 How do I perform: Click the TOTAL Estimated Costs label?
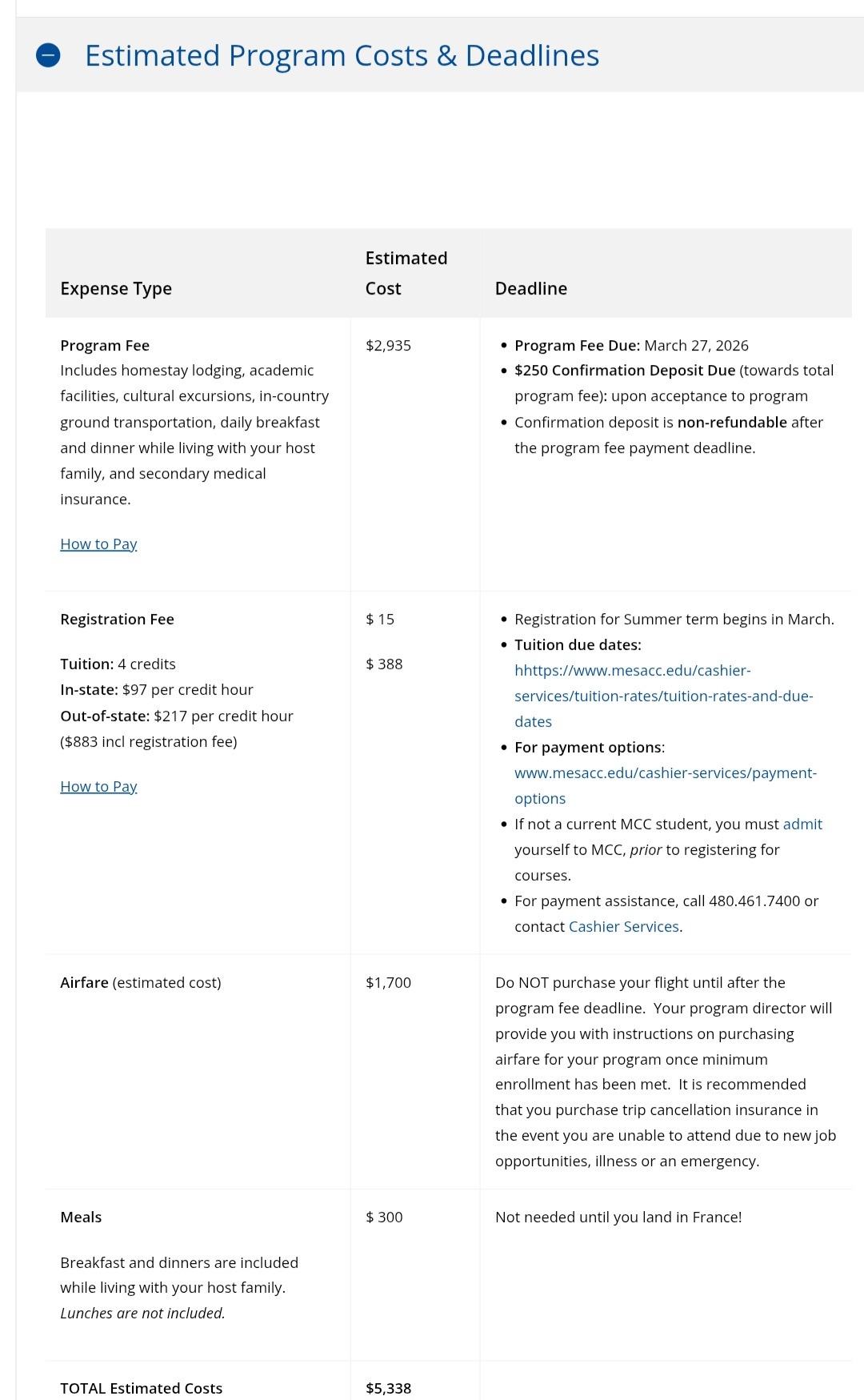point(141,1389)
